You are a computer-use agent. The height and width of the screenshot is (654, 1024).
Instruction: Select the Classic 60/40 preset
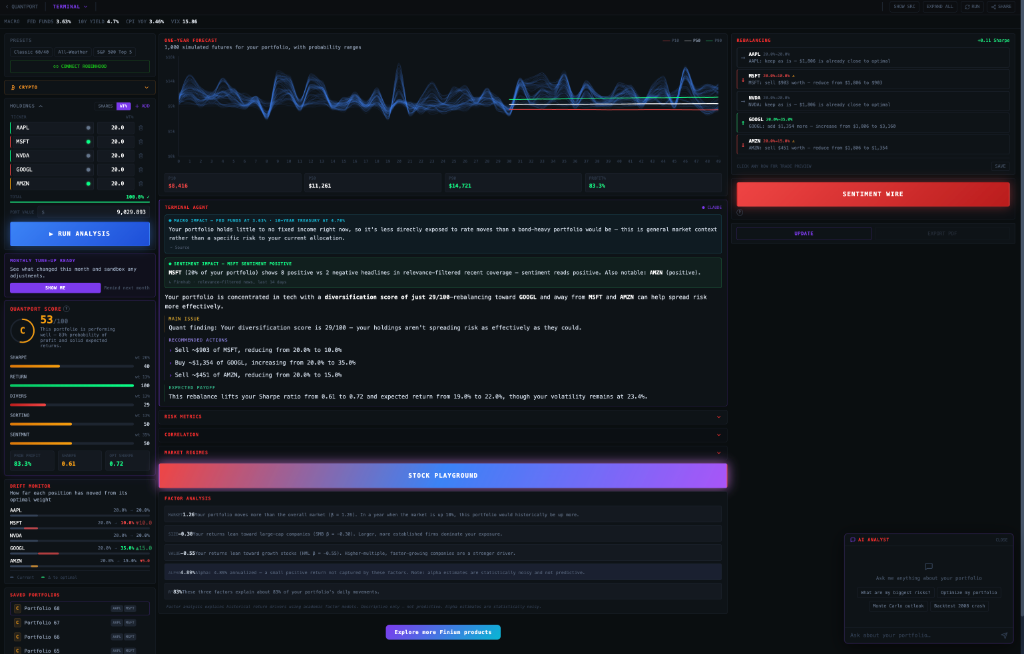(x=31, y=52)
